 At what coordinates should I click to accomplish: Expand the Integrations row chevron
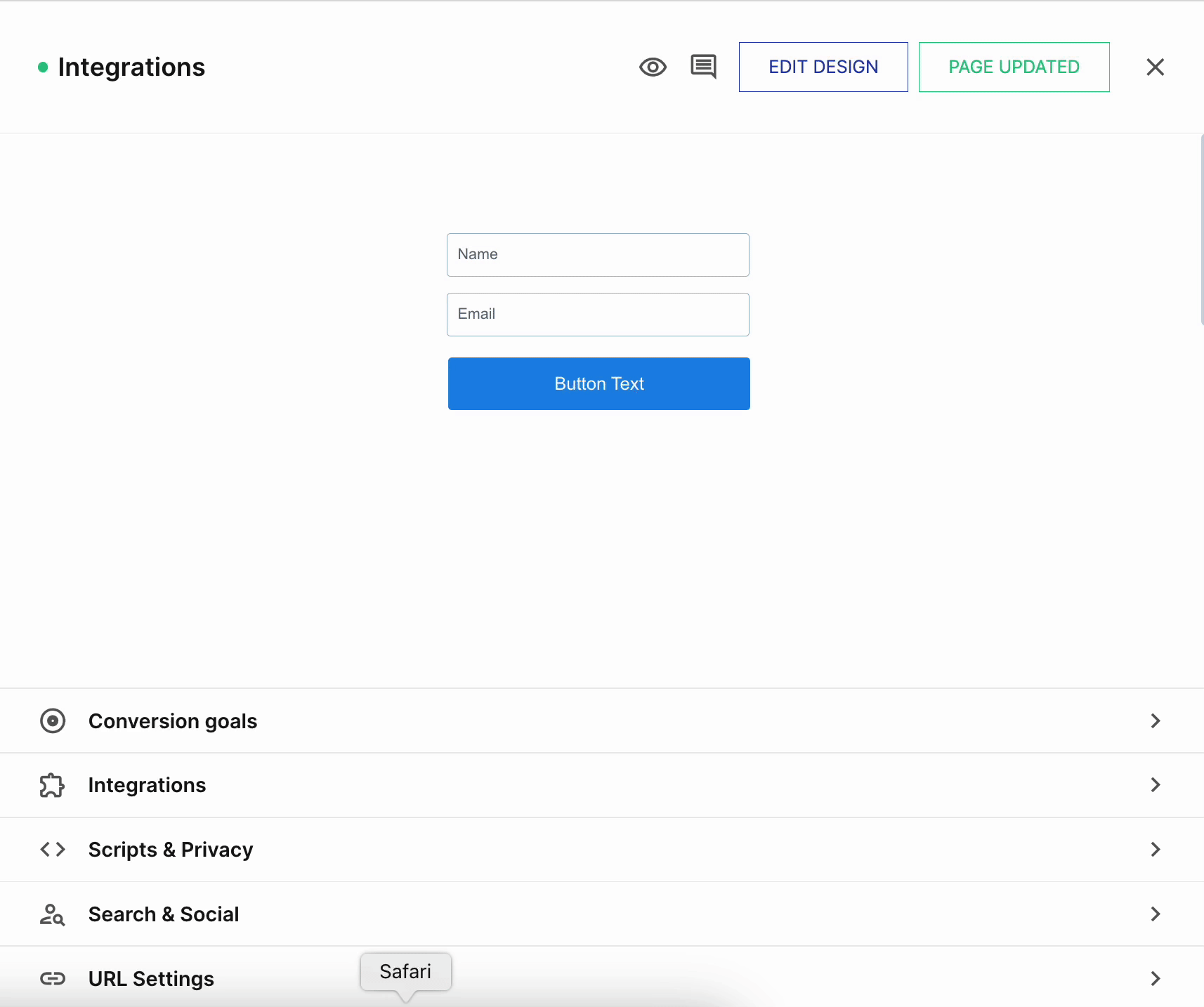[x=1155, y=785]
